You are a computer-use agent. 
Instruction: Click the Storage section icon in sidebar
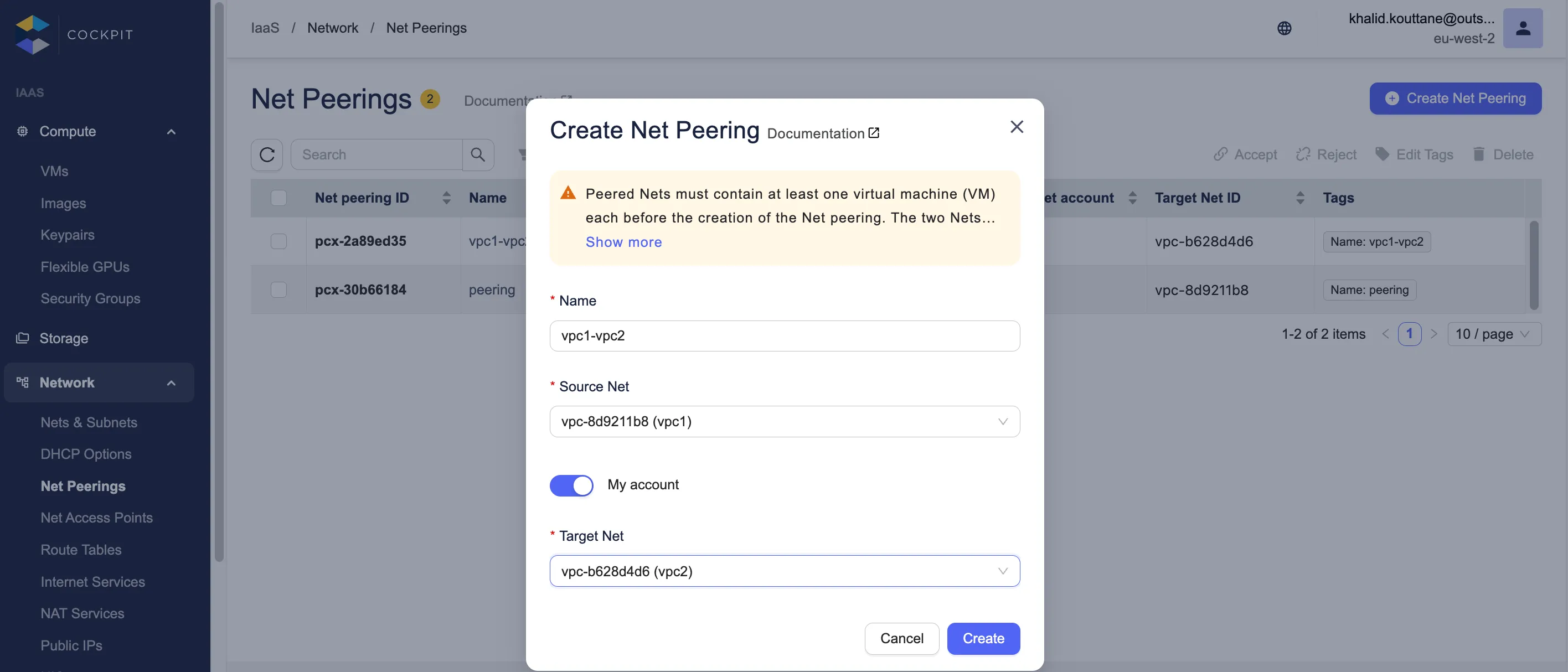[23, 338]
